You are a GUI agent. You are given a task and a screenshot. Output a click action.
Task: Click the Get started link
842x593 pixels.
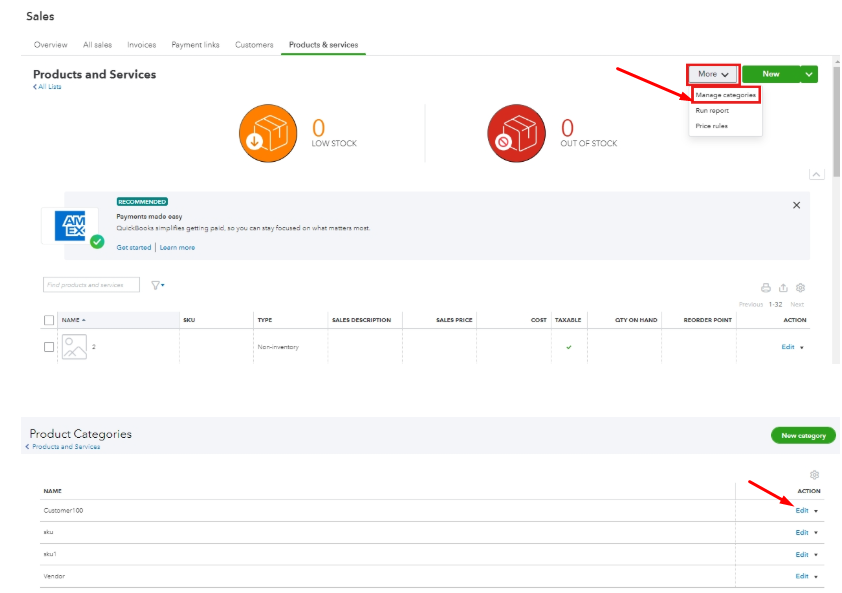click(134, 248)
